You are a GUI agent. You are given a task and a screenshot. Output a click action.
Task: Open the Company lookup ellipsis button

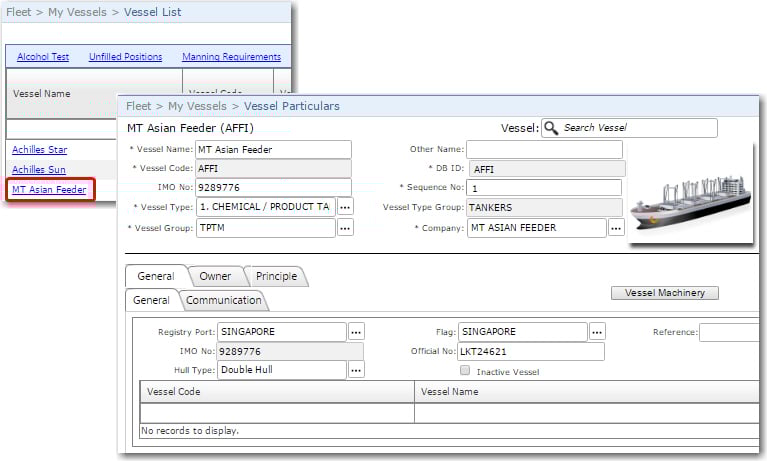[x=616, y=228]
